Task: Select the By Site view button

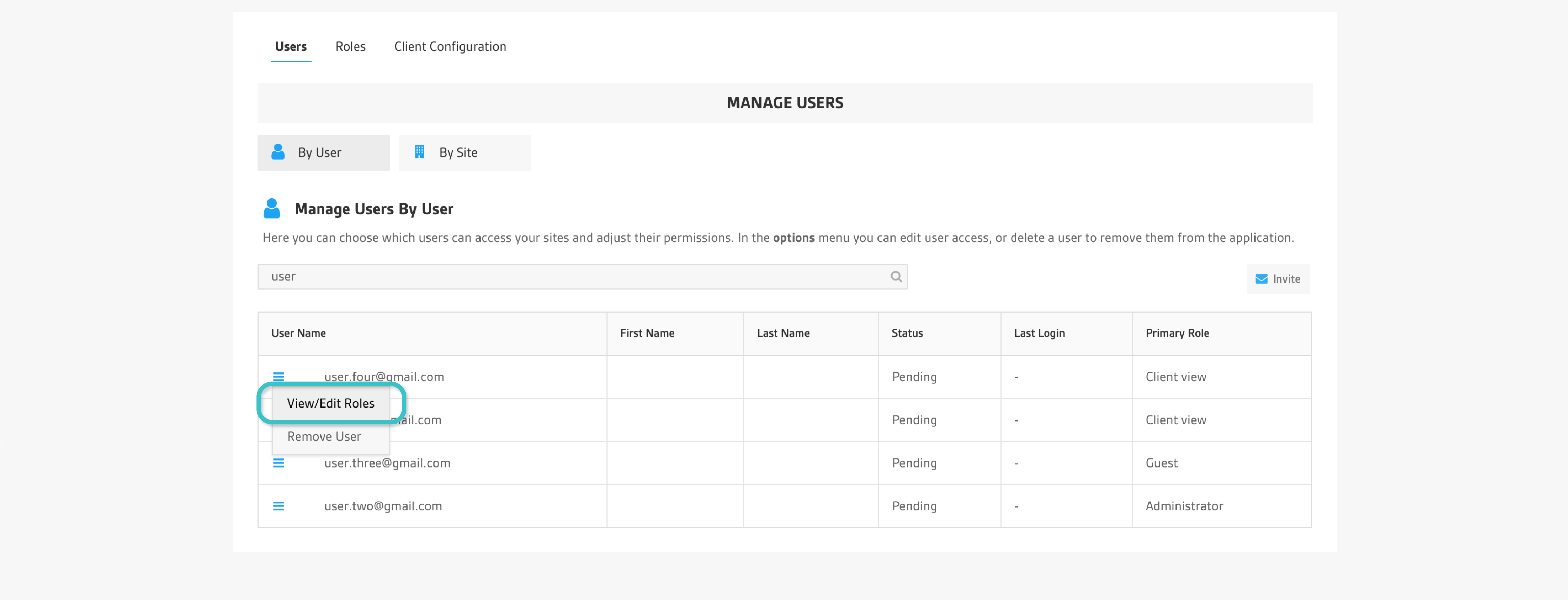Action: pos(465,153)
